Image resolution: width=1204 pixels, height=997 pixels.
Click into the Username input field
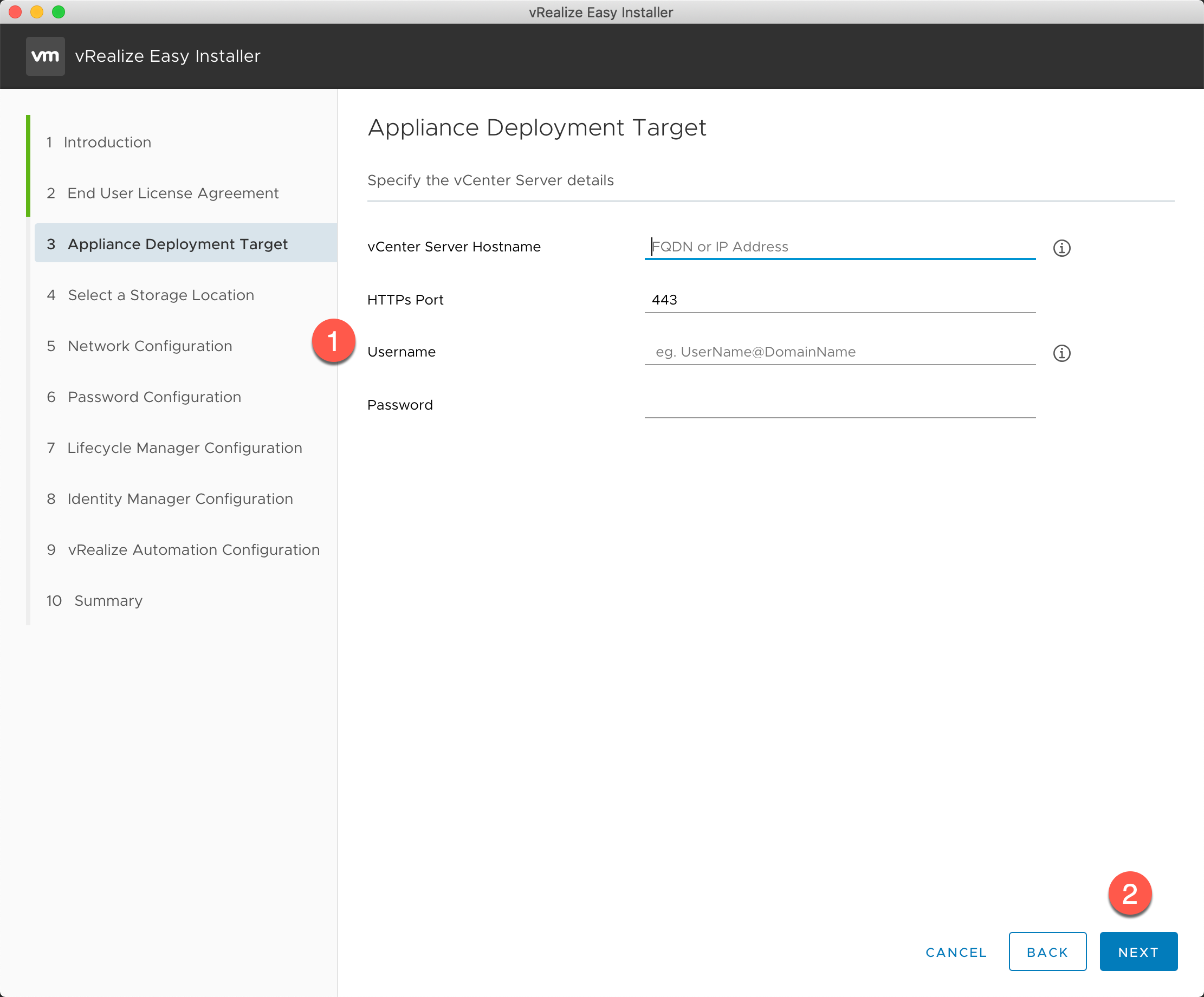[840, 352]
